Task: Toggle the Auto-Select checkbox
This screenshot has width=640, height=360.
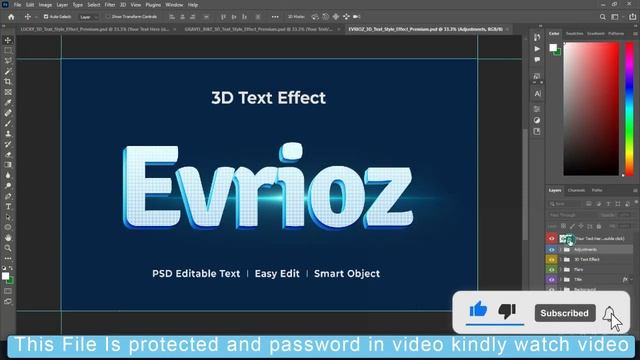Action: click(x=46, y=17)
